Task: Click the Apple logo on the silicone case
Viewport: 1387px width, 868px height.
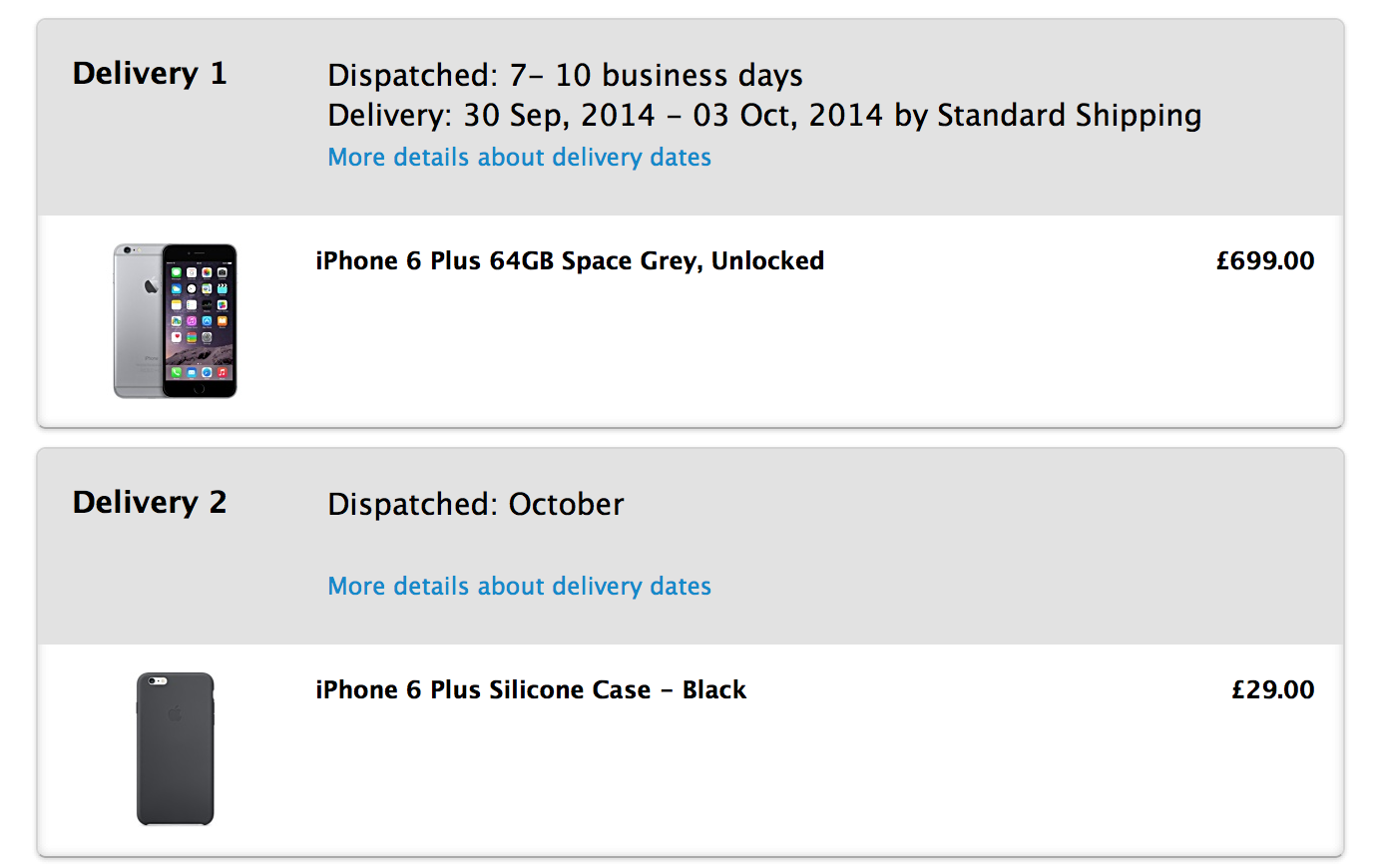Action: [x=176, y=713]
